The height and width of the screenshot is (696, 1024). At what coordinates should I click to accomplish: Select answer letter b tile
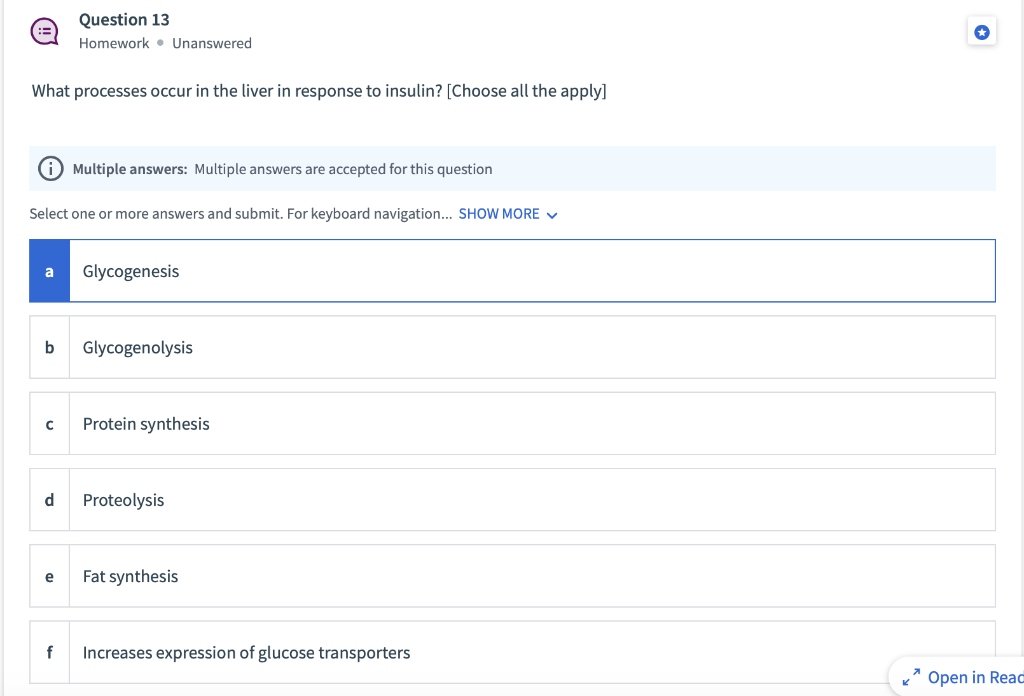coord(50,347)
